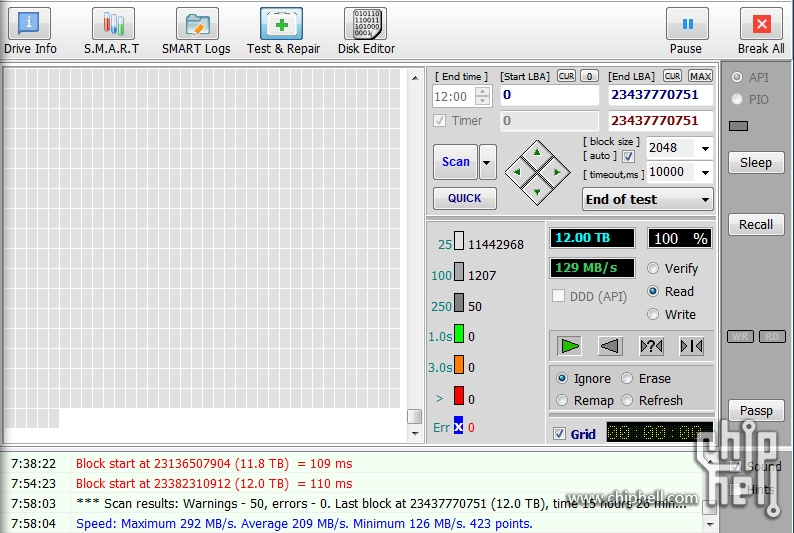Toggle the Timer checkbox
This screenshot has width=794, height=533.
pyautogui.click(x=440, y=120)
